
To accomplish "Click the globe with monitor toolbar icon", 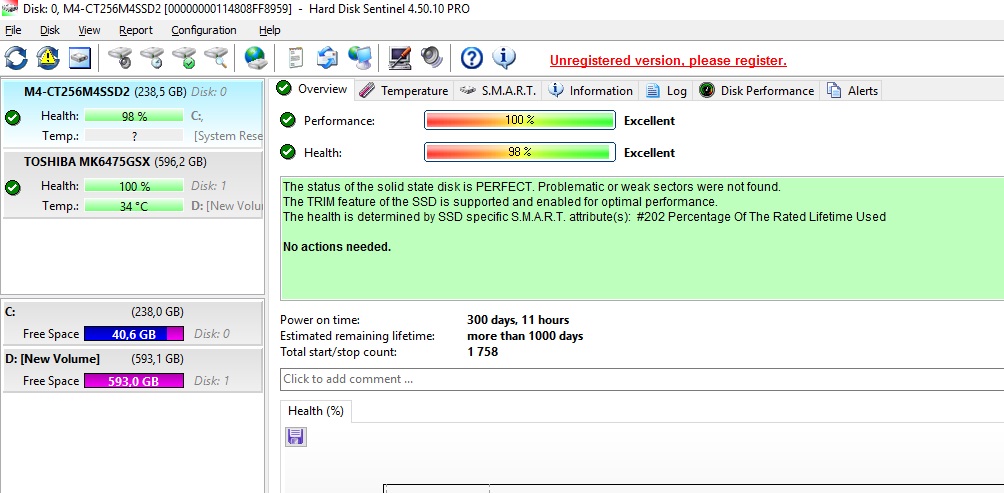I will click(360, 58).
